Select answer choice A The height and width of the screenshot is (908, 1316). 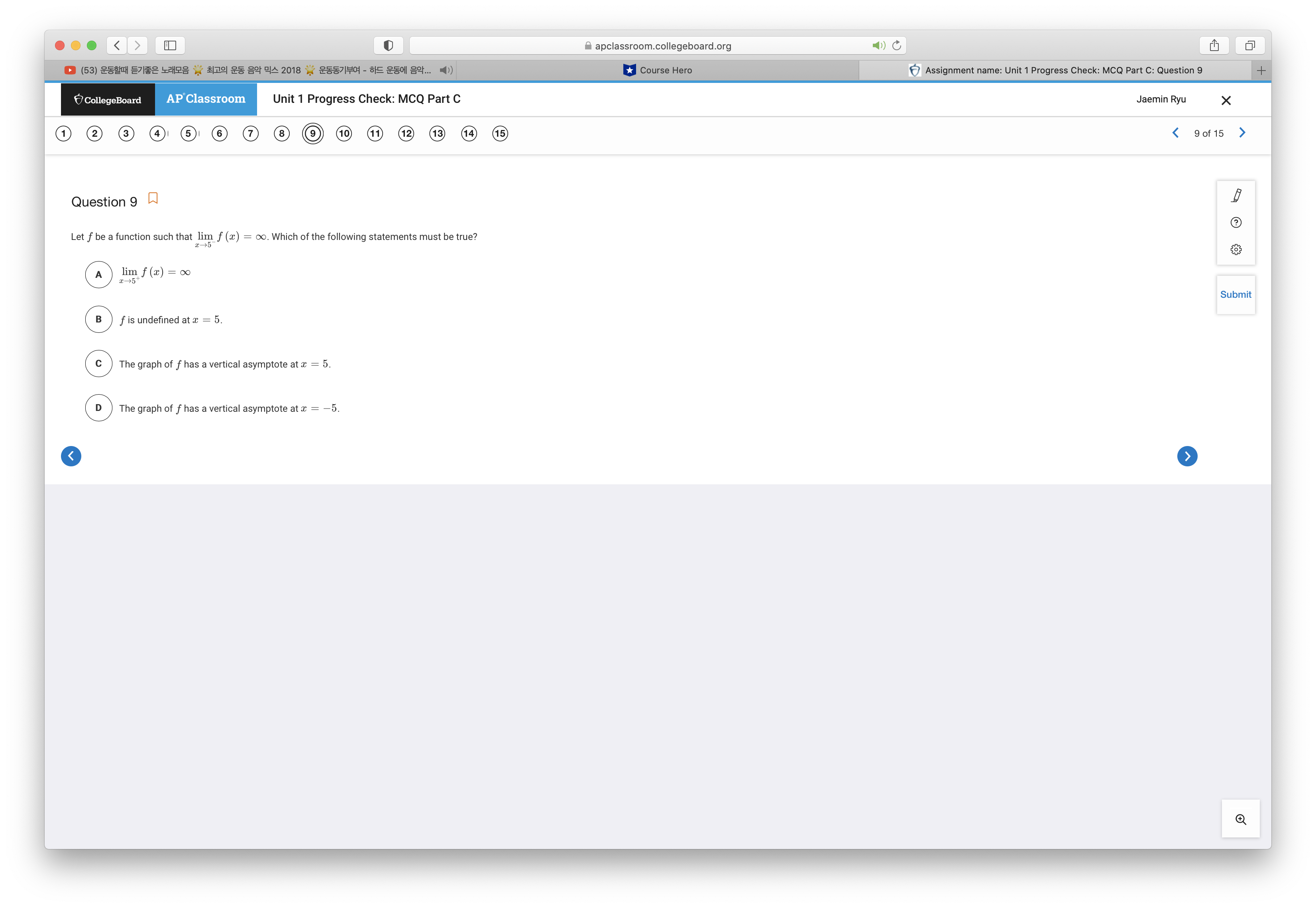tap(98, 275)
